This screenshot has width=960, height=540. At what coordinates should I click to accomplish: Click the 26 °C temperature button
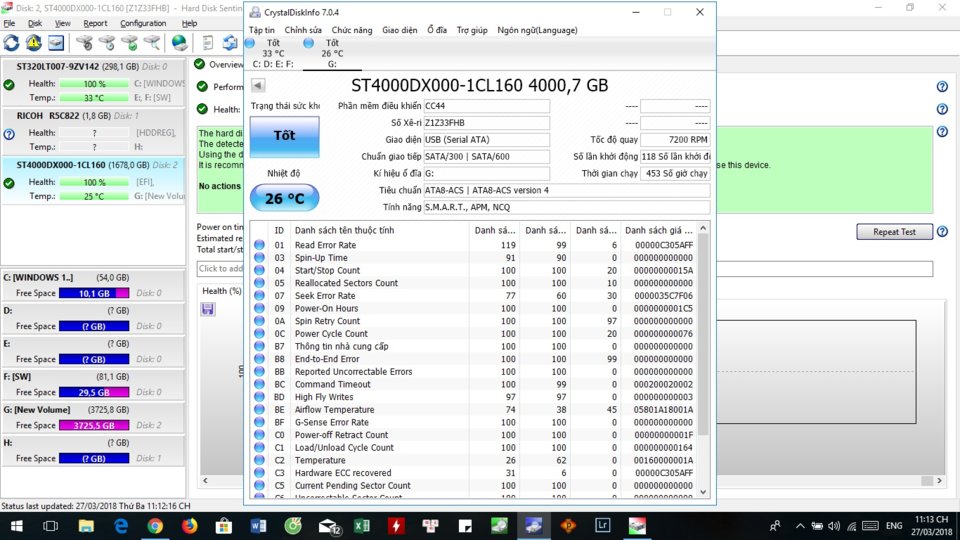[285, 198]
